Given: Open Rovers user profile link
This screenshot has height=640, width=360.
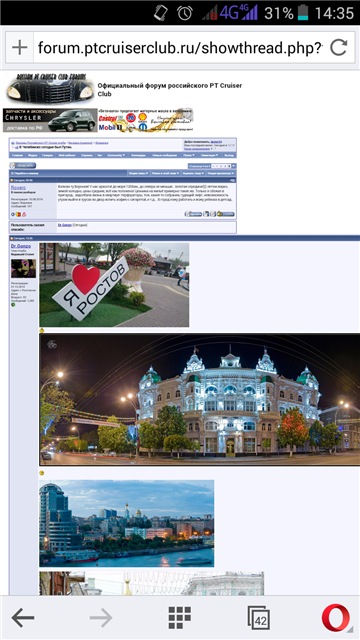Looking at the screenshot, I should pos(18,187).
